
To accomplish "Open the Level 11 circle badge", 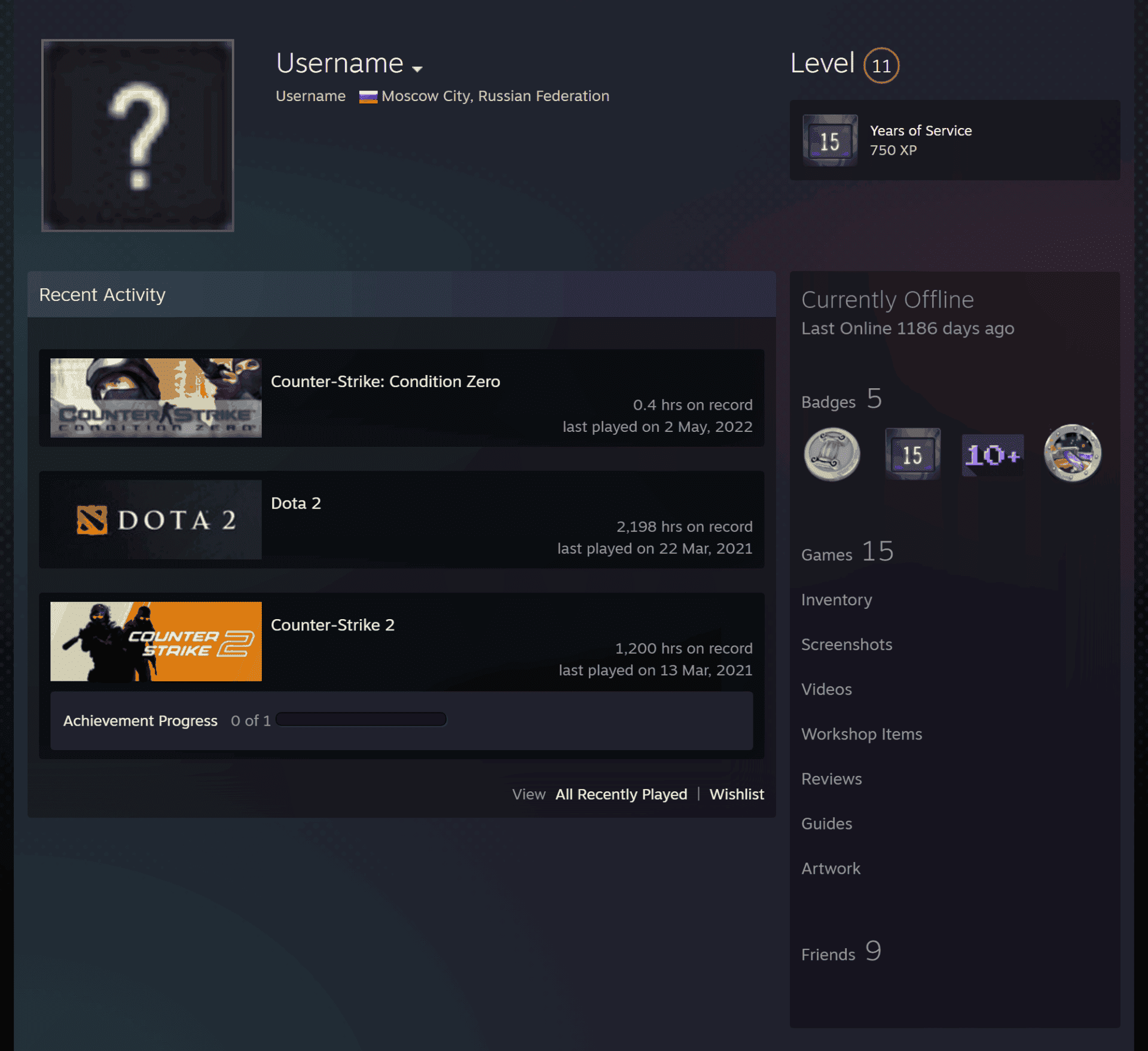I will click(x=881, y=65).
